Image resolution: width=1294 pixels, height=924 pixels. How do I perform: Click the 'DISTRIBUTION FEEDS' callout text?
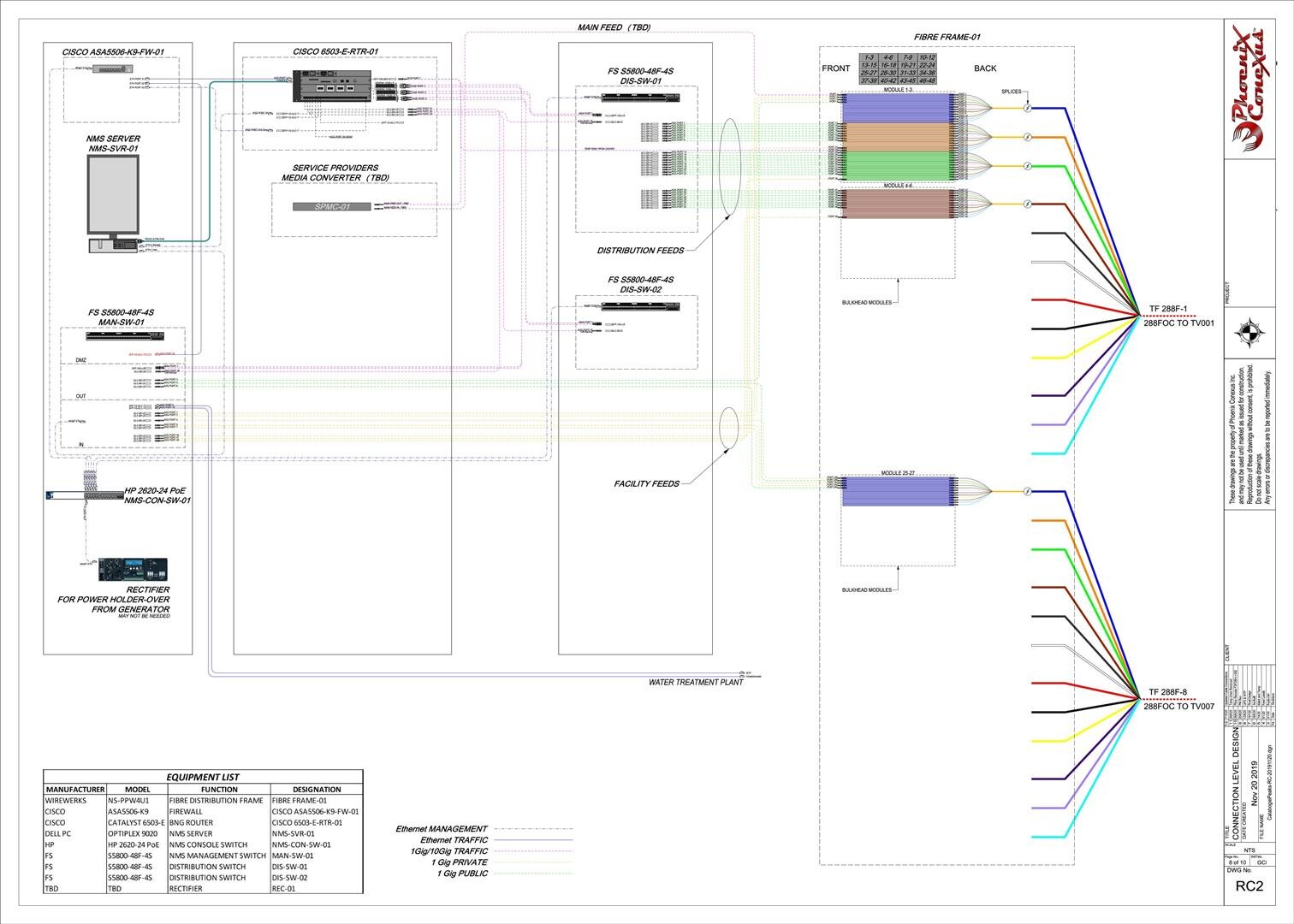click(640, 251)
